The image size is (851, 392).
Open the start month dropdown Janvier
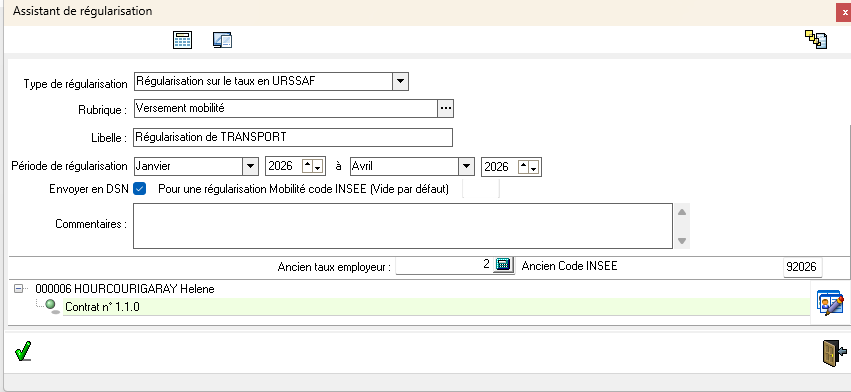pos(250,167)
